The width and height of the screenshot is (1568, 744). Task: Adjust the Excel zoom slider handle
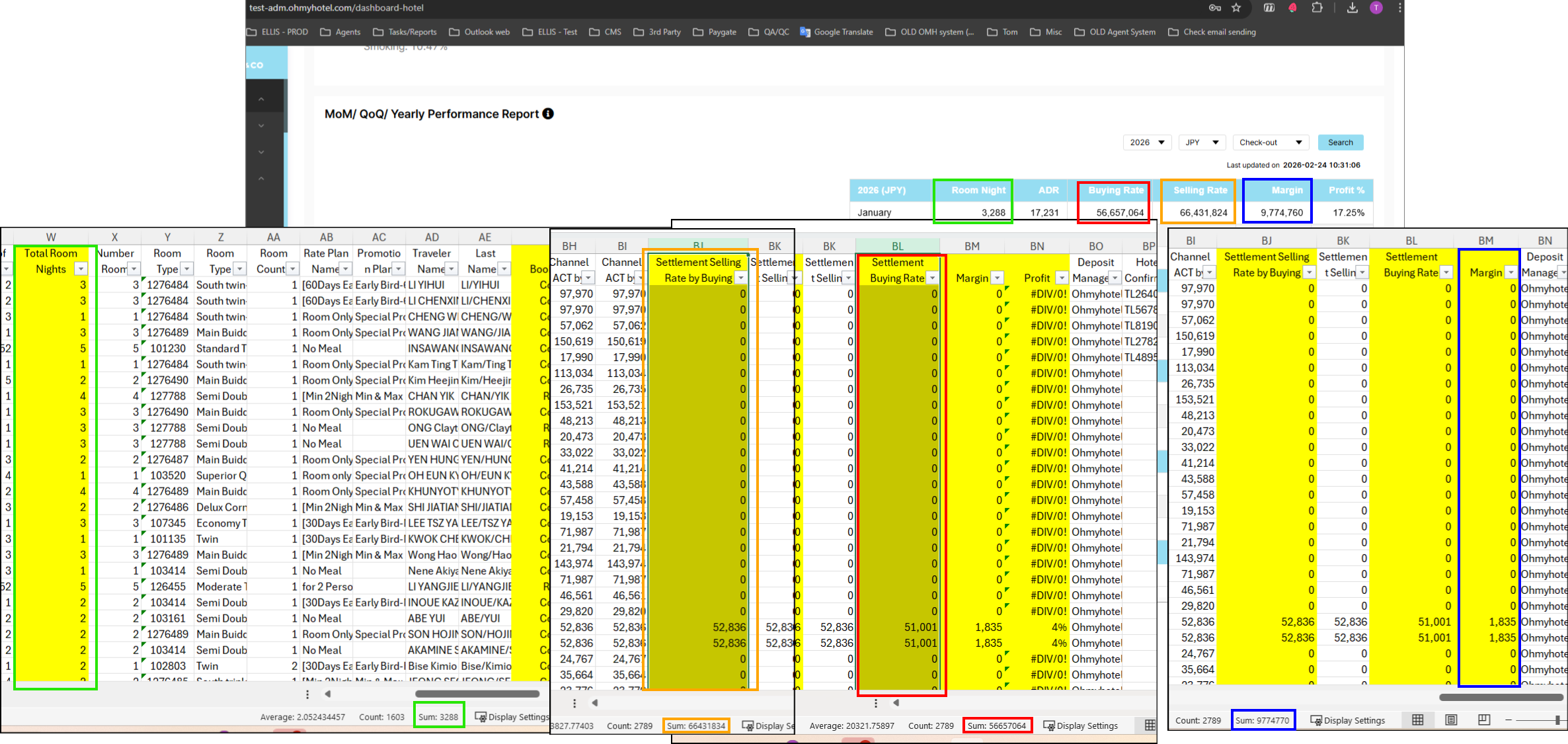(1557, 720)
